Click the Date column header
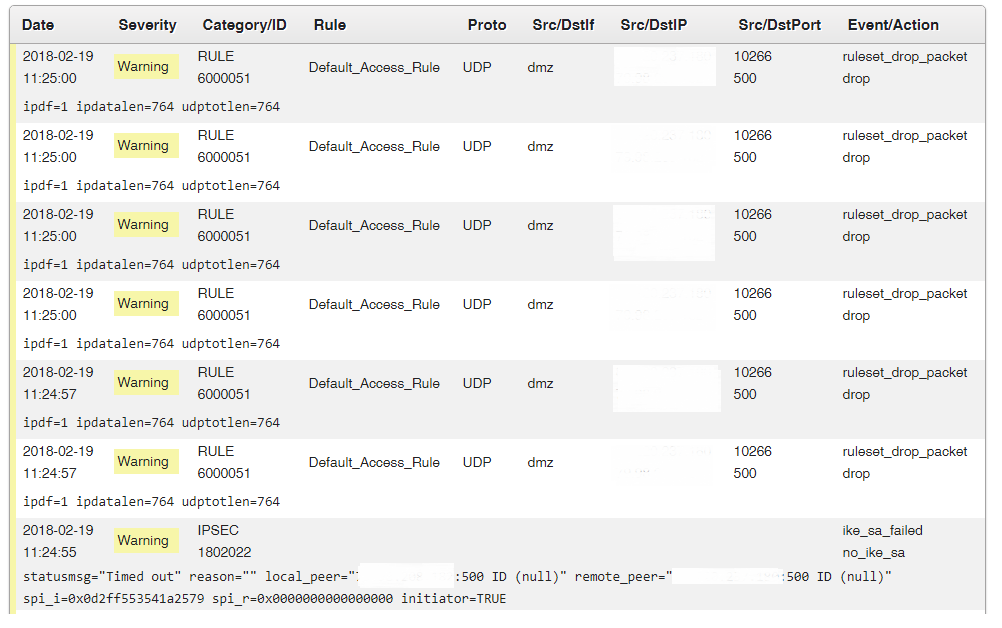 coord(38,25)
